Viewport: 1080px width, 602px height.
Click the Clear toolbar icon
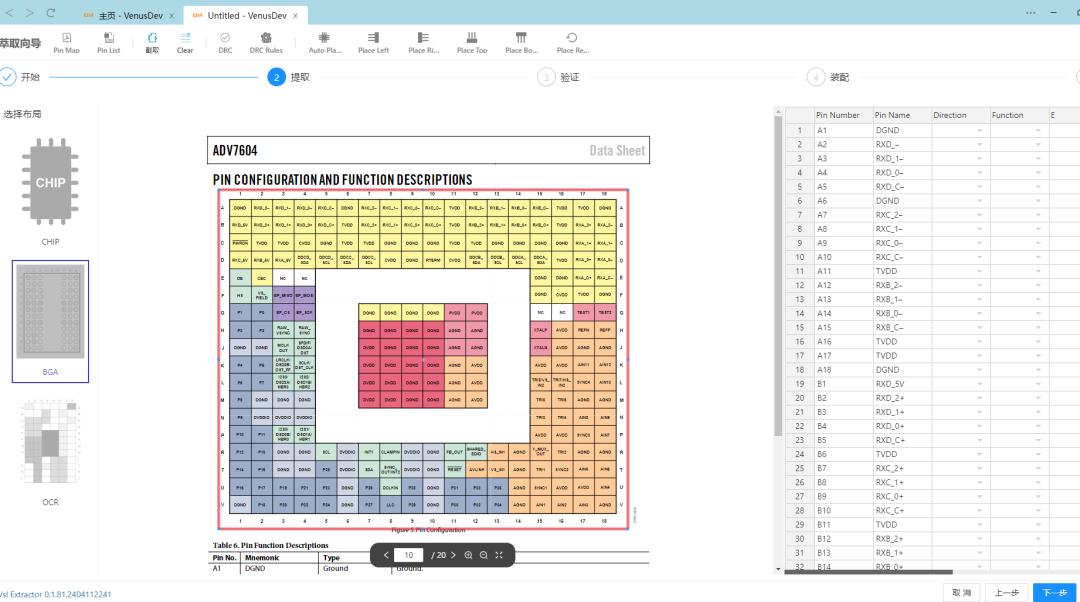point(185,43)
